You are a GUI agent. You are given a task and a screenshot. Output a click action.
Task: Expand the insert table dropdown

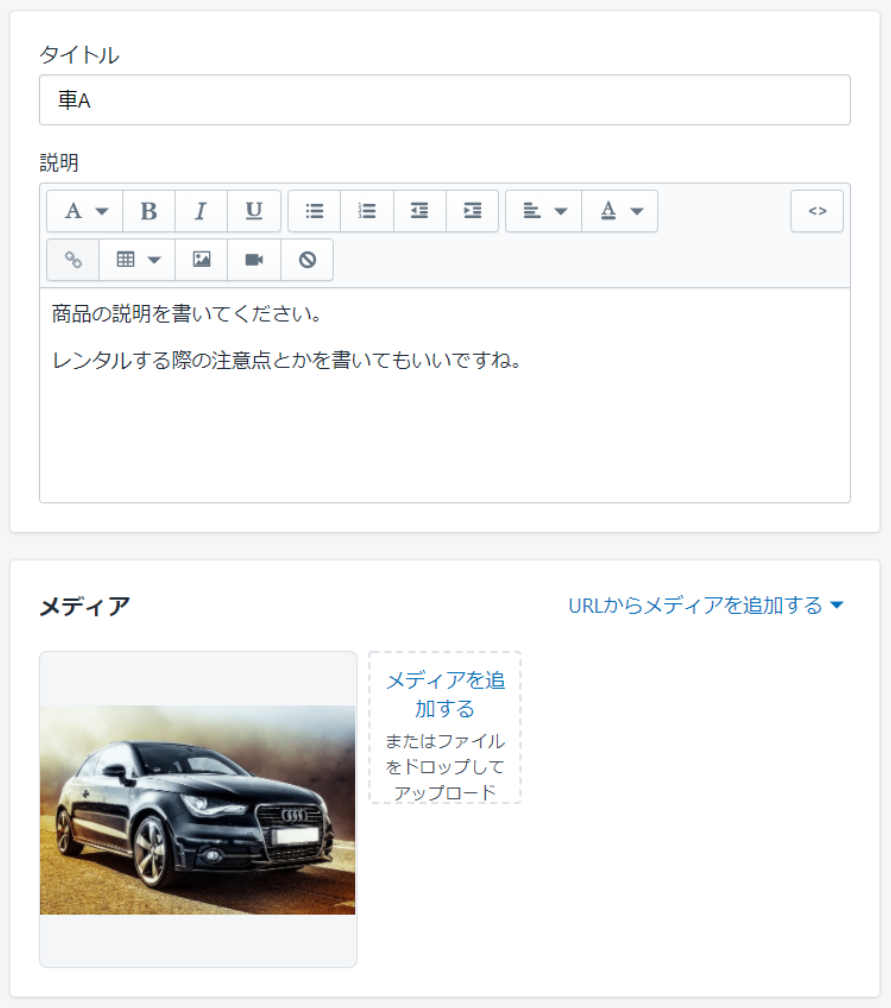pos(137,260)
